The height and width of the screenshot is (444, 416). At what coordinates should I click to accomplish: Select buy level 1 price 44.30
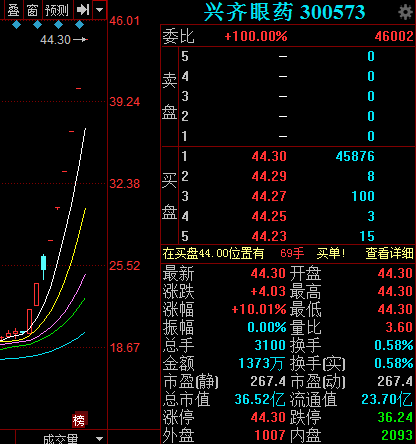pos(269,156)
